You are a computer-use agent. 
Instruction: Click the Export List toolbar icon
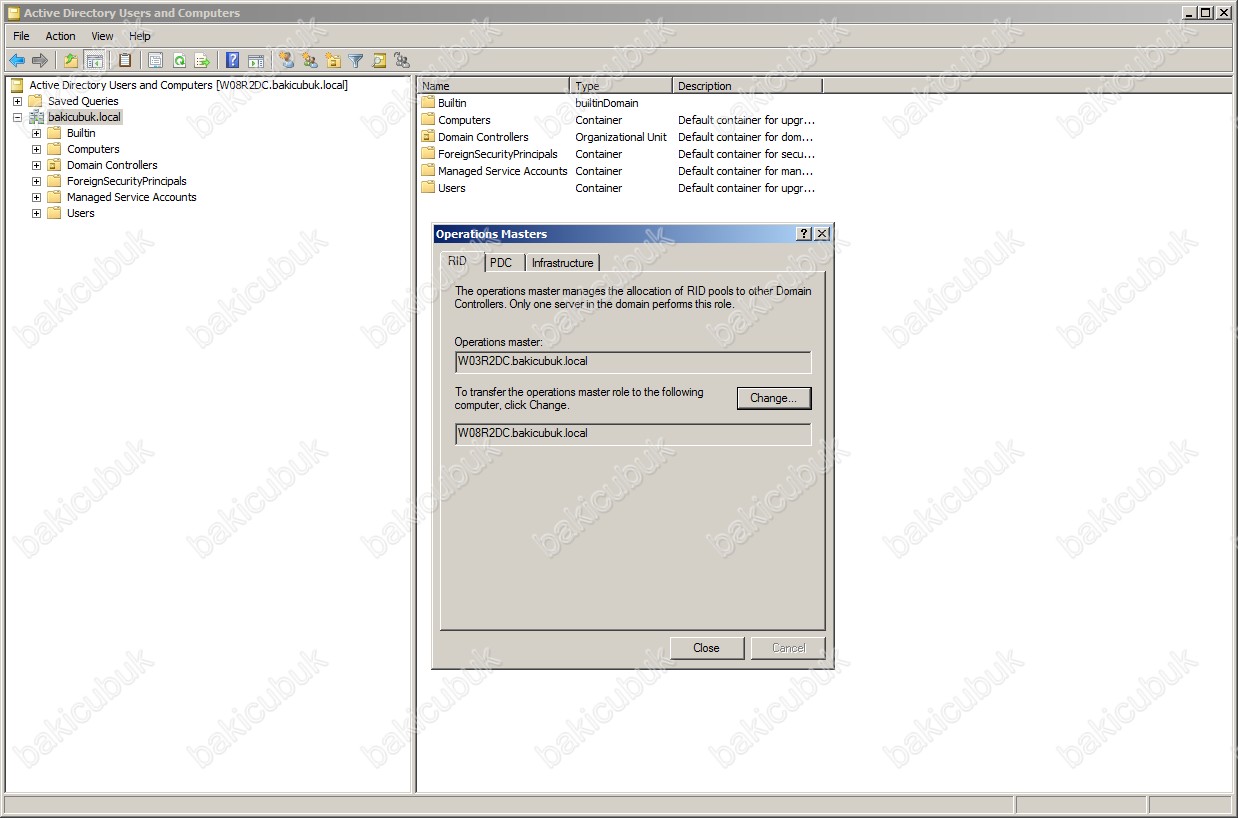(202, 61)
